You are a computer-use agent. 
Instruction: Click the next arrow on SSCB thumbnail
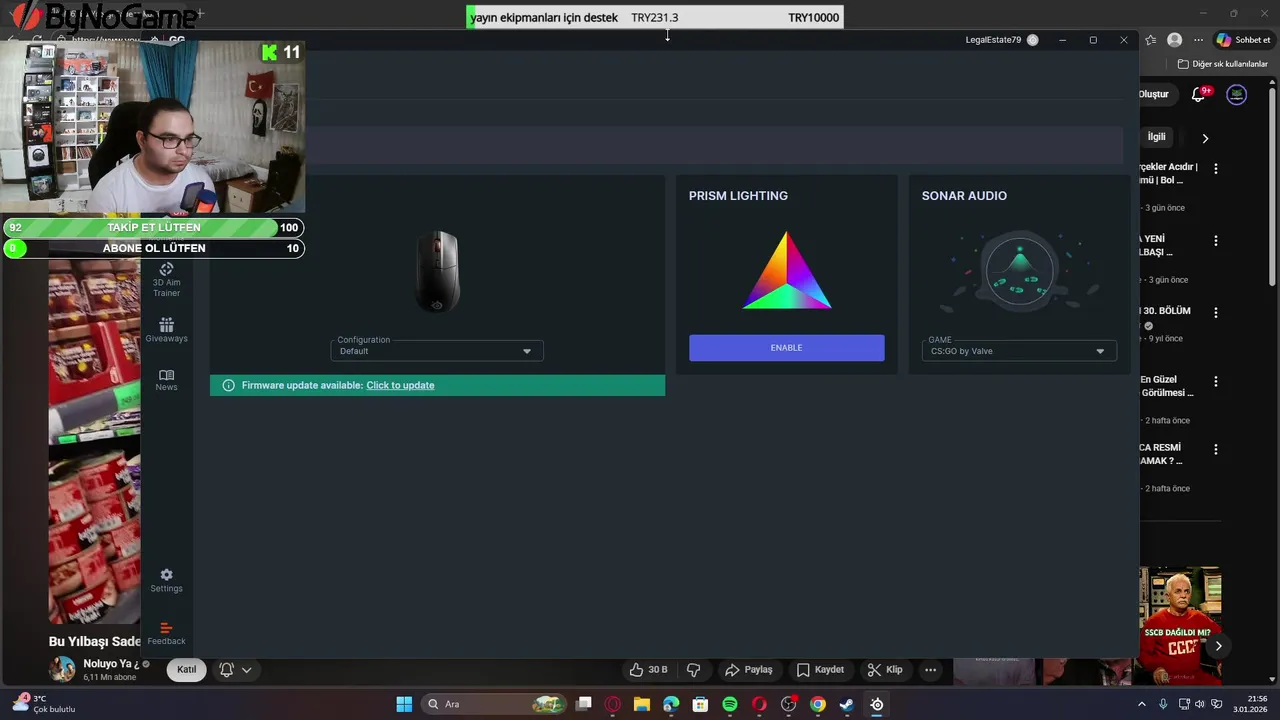1218,646
